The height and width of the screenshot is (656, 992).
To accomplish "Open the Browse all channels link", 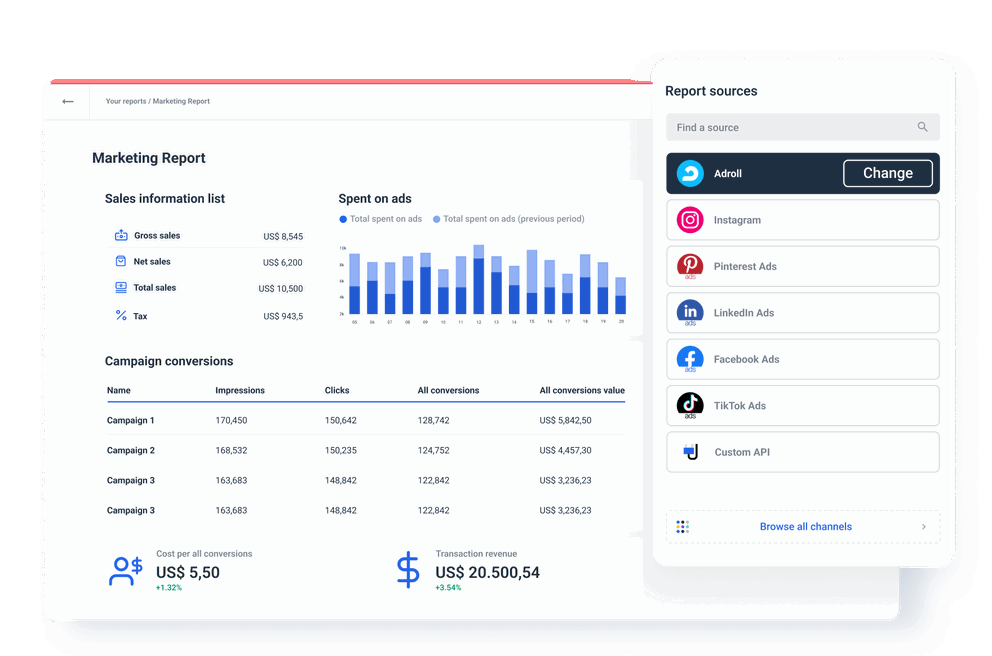I will (x=805, y=526).
